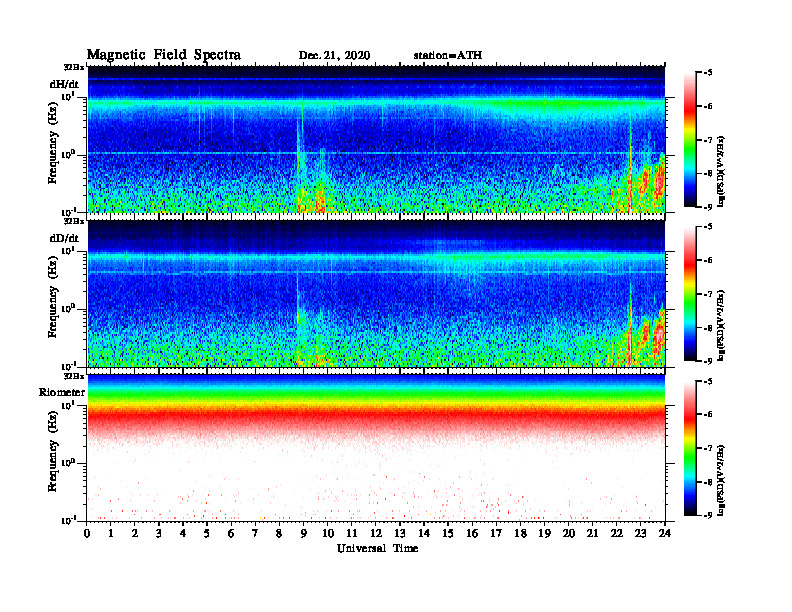The height and width of the screenshot is (612, 792).
Task: Click hour 20 on the Universal Time axis
Action: click(x=568, y=533)
